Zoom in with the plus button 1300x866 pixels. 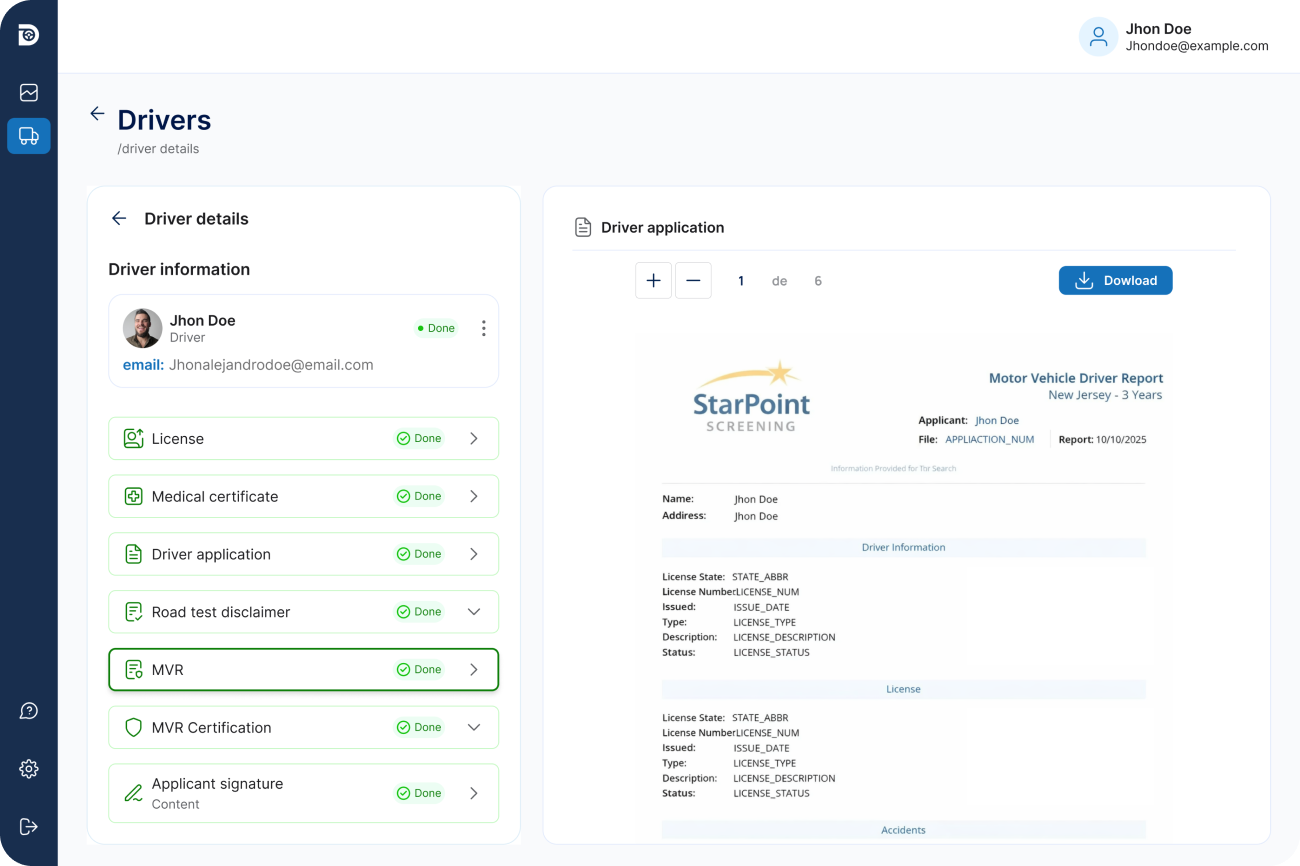point(653,281)
